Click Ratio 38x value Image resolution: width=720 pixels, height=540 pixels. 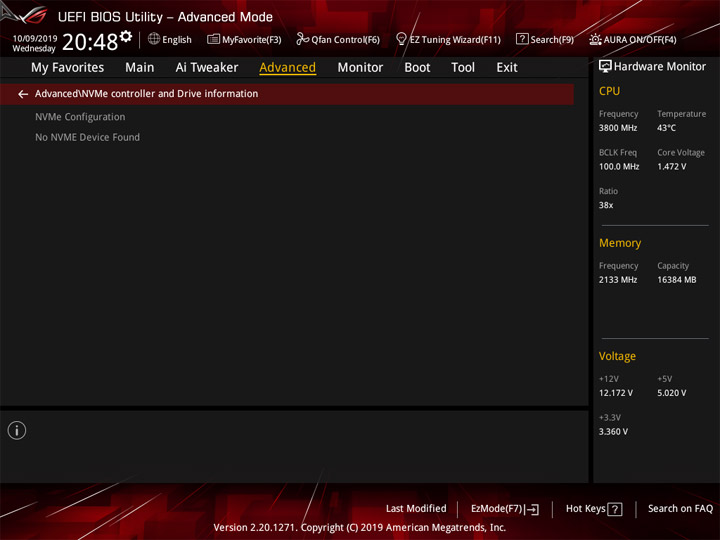click(x=606, y=205)
